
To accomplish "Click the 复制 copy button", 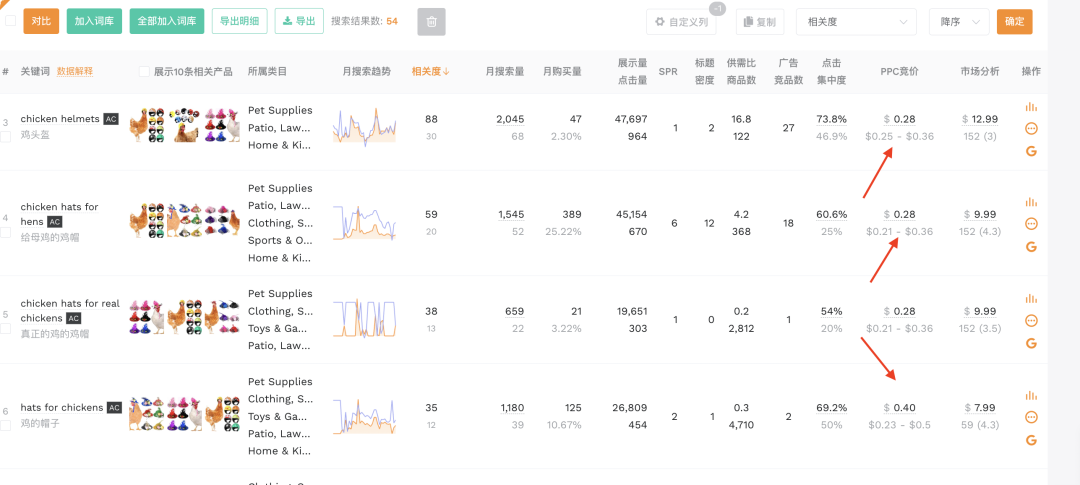I will click(760, 22).
